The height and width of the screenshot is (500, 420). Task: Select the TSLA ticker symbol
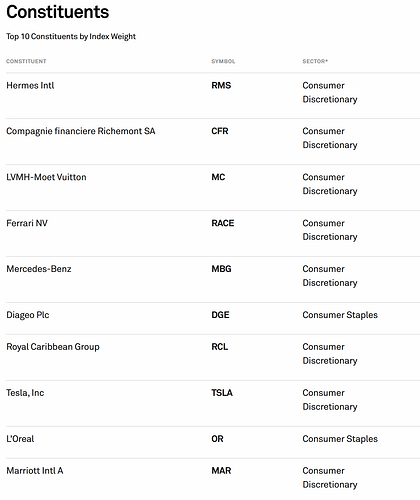[x=222, y=393]
